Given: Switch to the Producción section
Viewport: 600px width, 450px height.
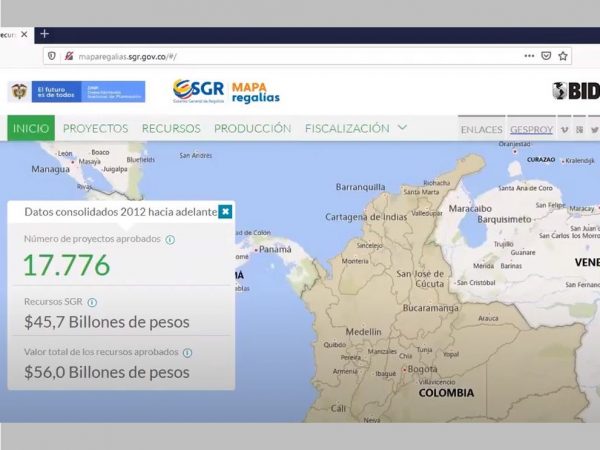Looking at the screenshot, I should [x=252, y=128].
